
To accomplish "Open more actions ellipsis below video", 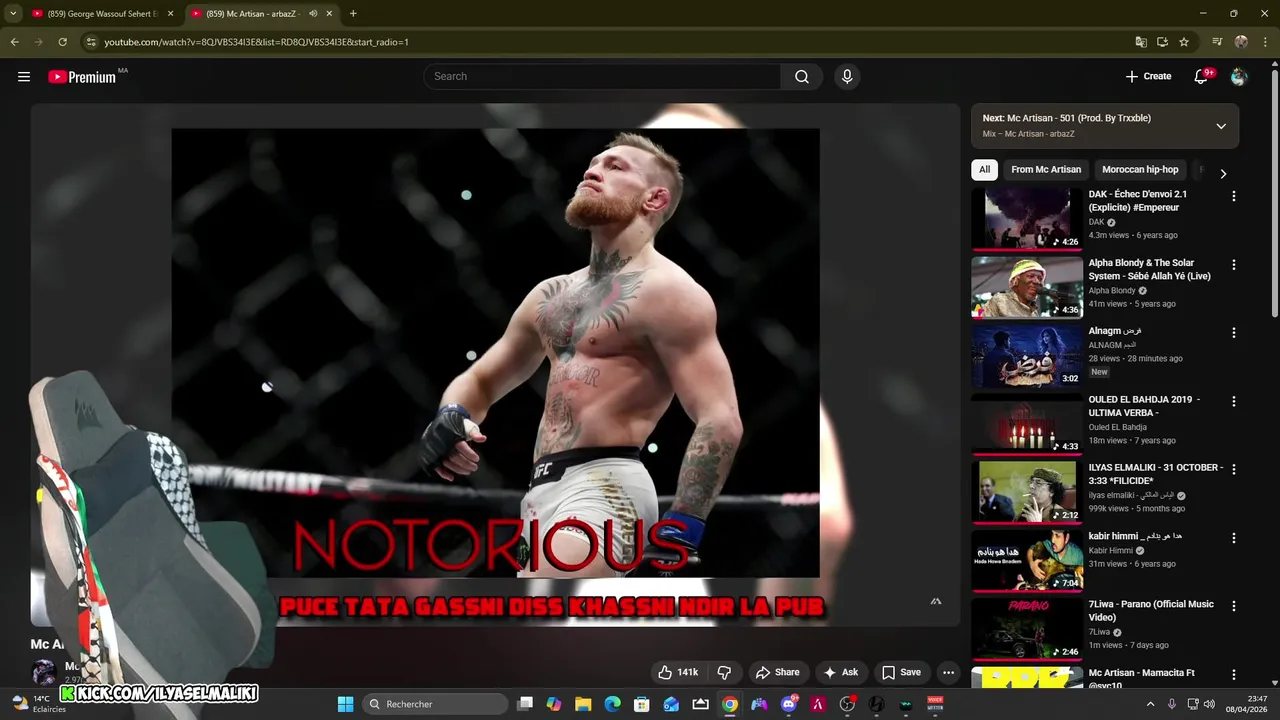I will coord(948,672).
